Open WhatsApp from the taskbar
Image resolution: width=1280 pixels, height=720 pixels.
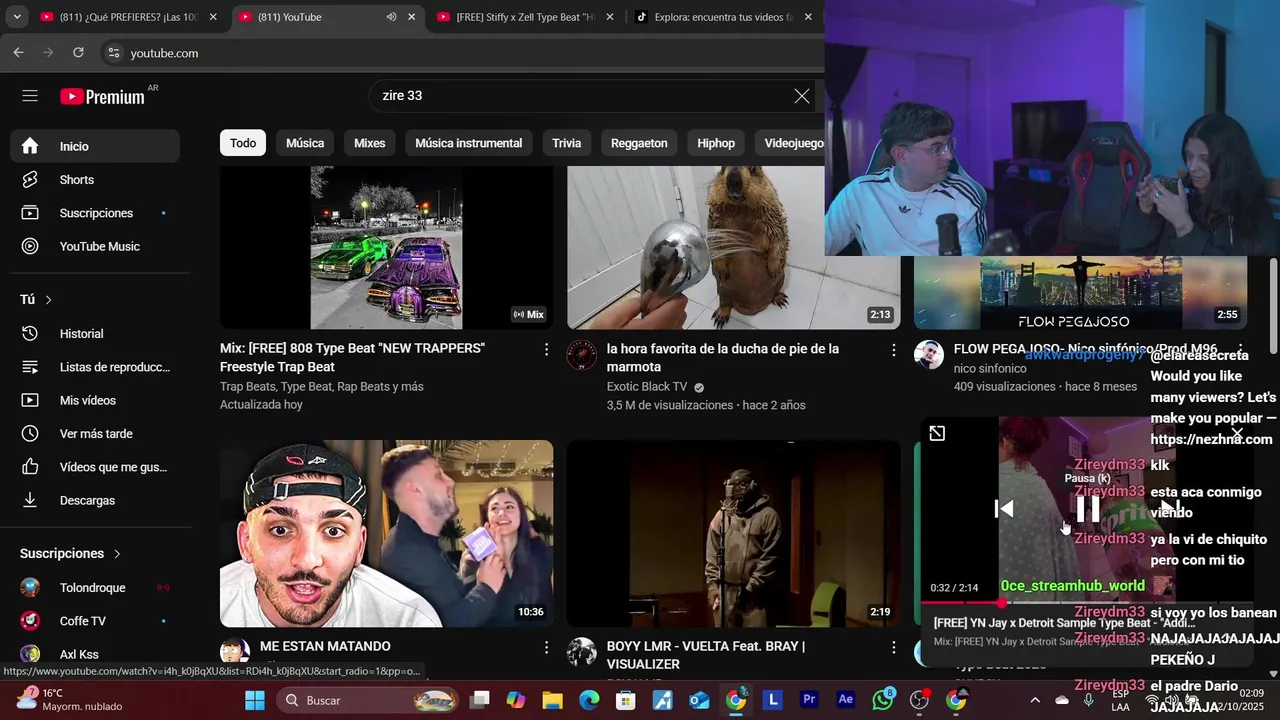click(883, 700)
